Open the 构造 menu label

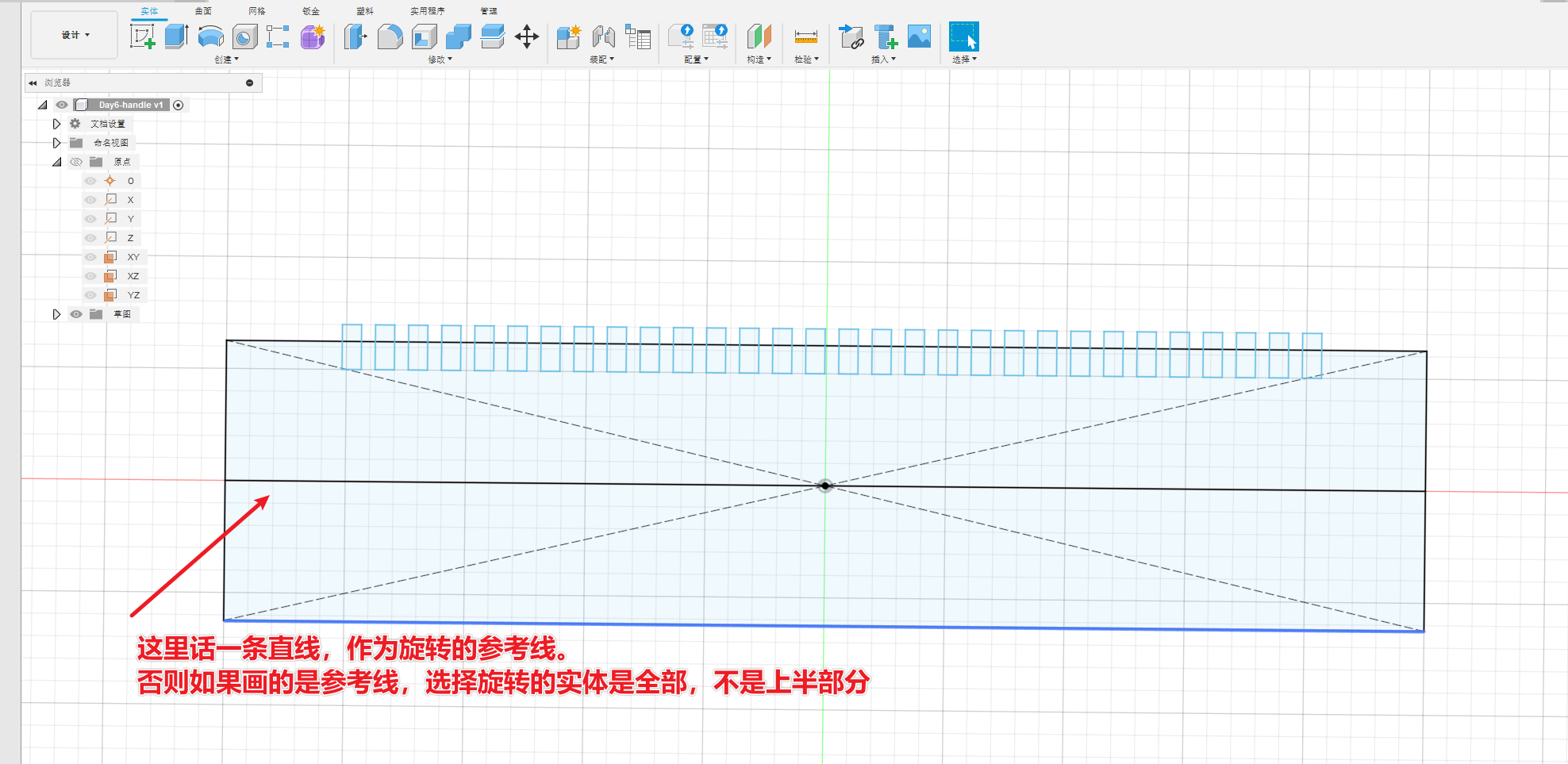tap(759, 60)
